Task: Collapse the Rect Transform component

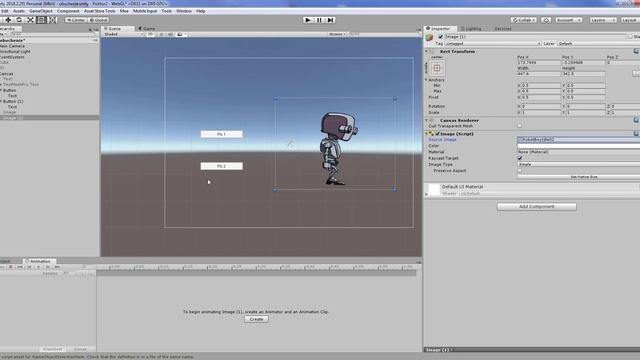Action: [427, 51]
